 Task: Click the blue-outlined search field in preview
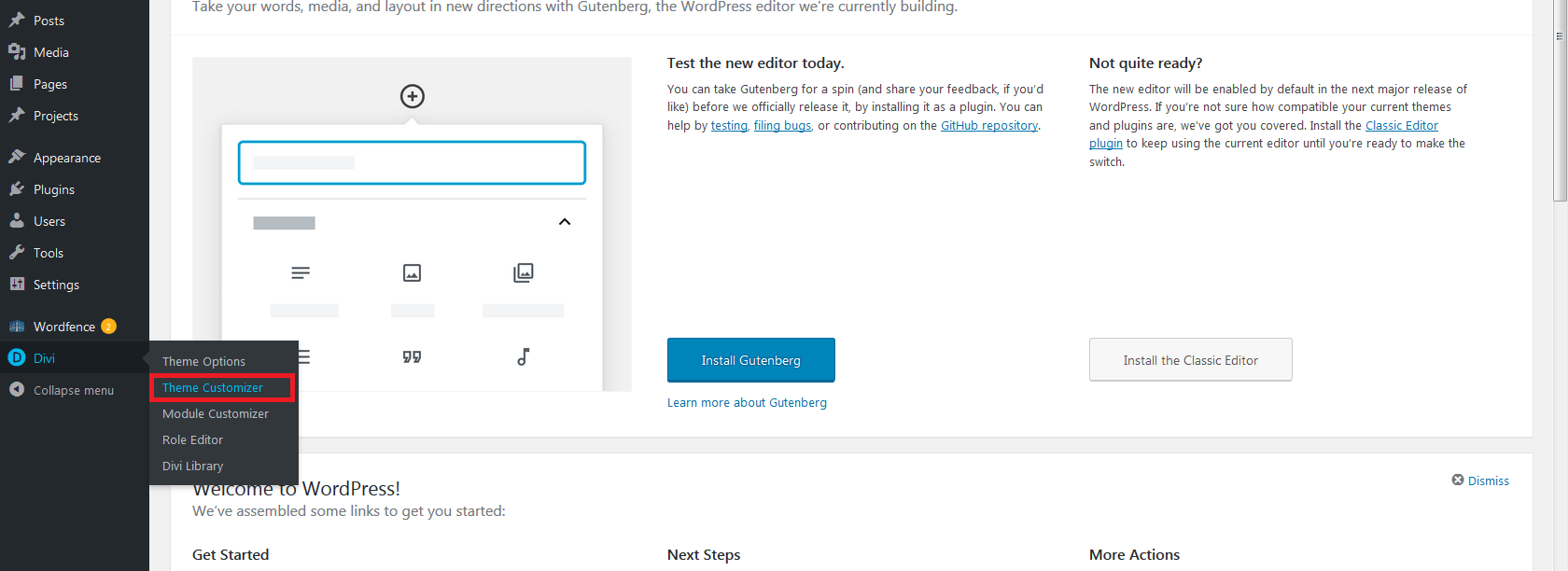412,162
